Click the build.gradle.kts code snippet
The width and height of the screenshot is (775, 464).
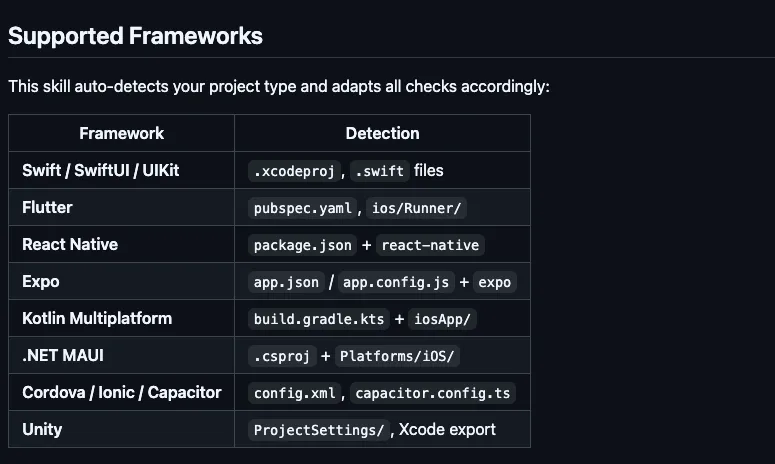pos(320,319)
